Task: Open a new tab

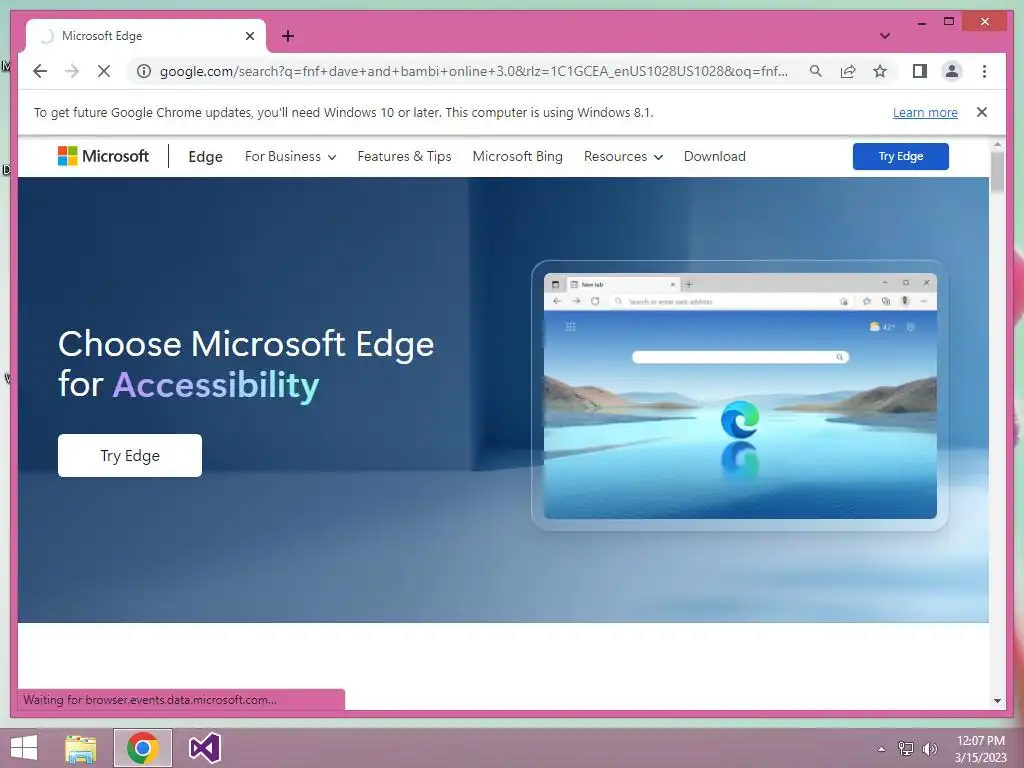Action: pyautogui.click(x=288, y=36)
